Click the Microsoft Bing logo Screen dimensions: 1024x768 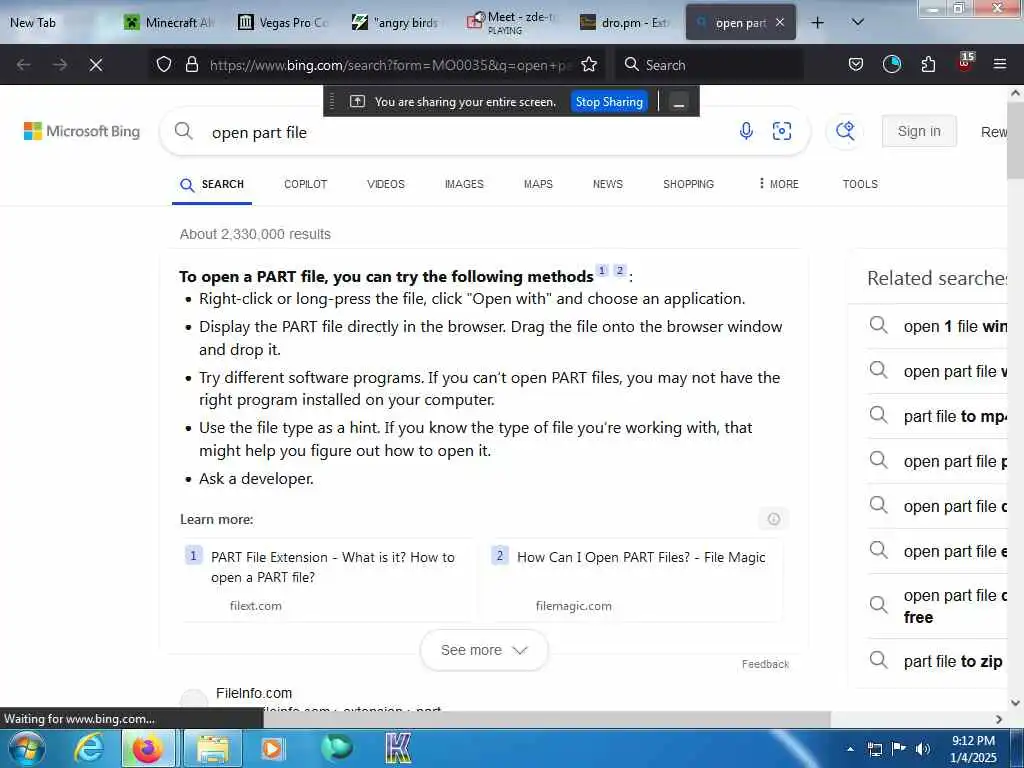(82, 131)
